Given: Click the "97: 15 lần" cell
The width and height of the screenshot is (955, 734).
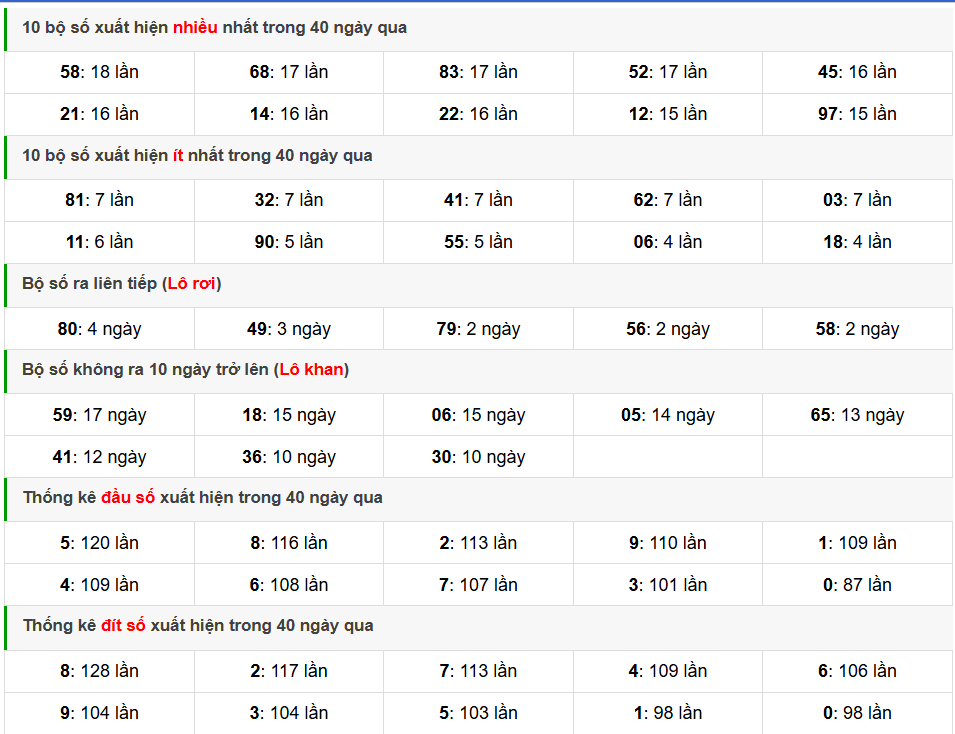Looking at the screenshot, I should click(857, 114).
